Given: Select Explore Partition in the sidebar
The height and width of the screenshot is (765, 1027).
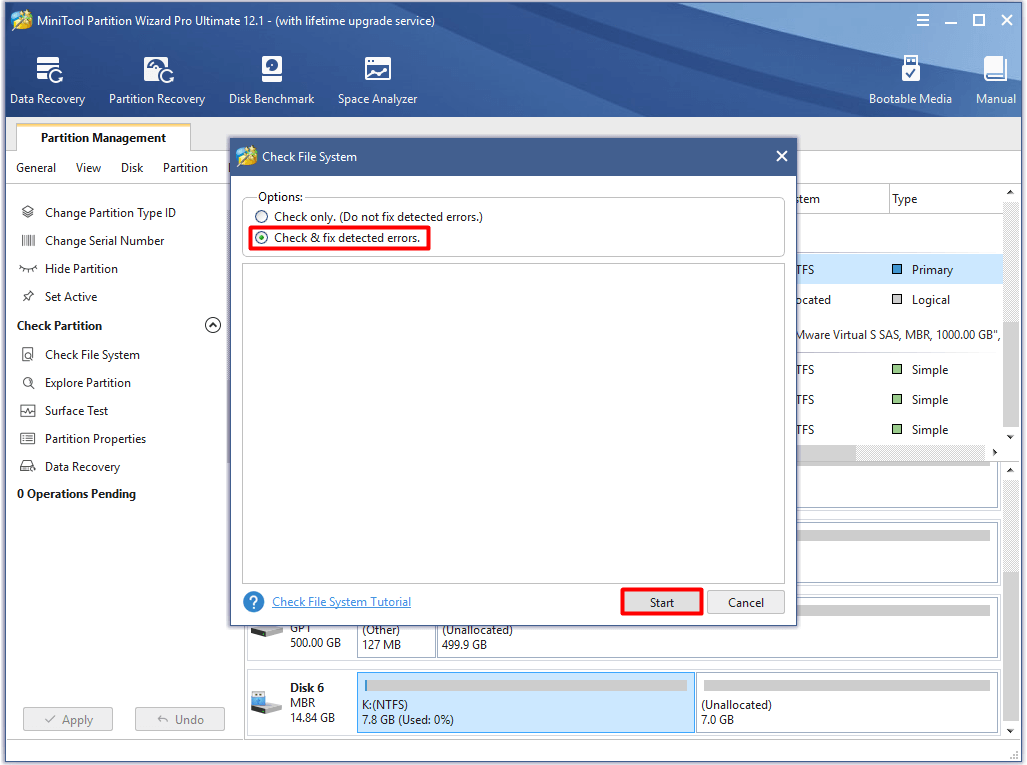Looking at the screenshot, I should 88,383.
